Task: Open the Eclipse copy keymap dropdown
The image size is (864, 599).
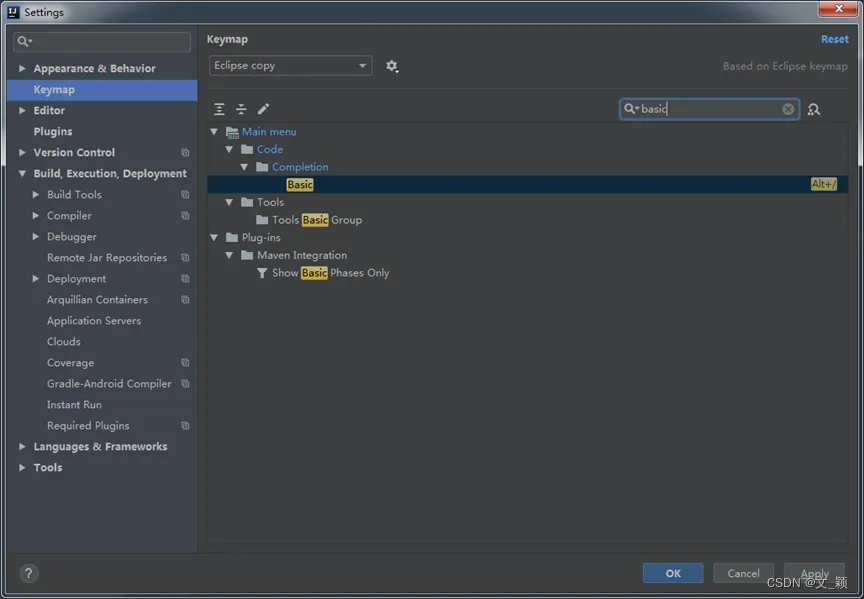Action: tap(290, 66)
